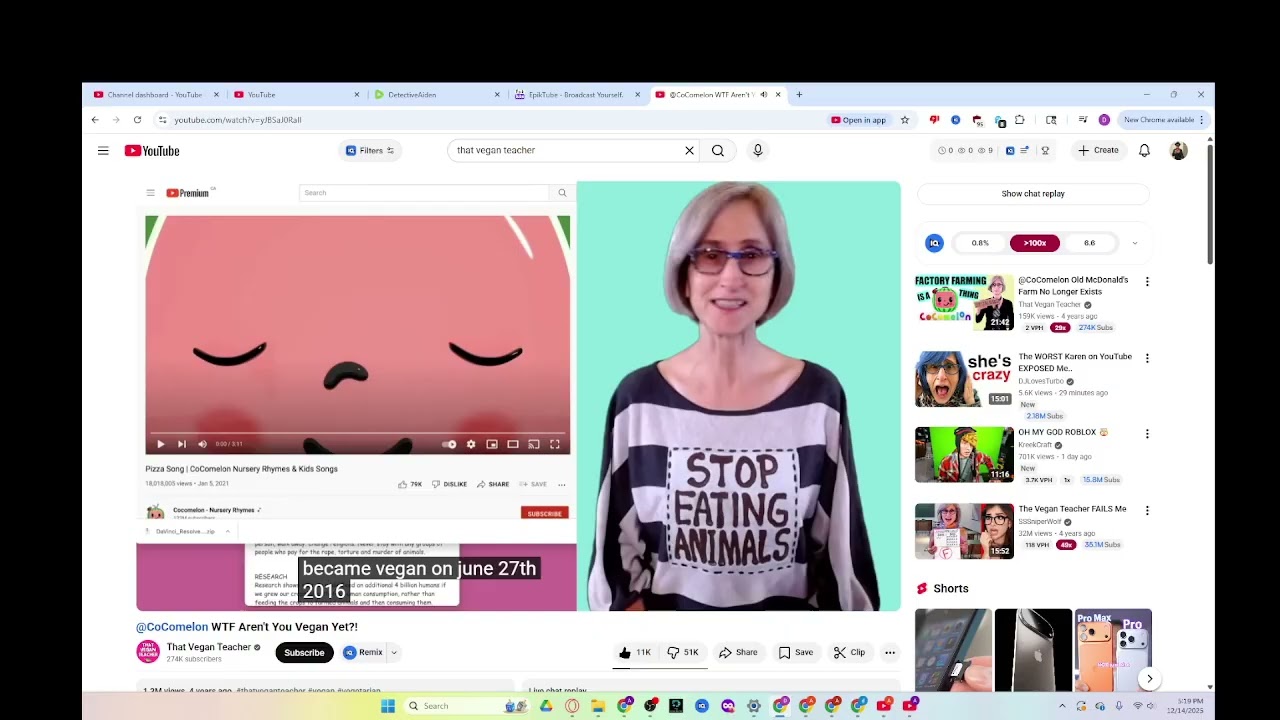Mute the tab via the speaker icon

click(x=764, y=95)
